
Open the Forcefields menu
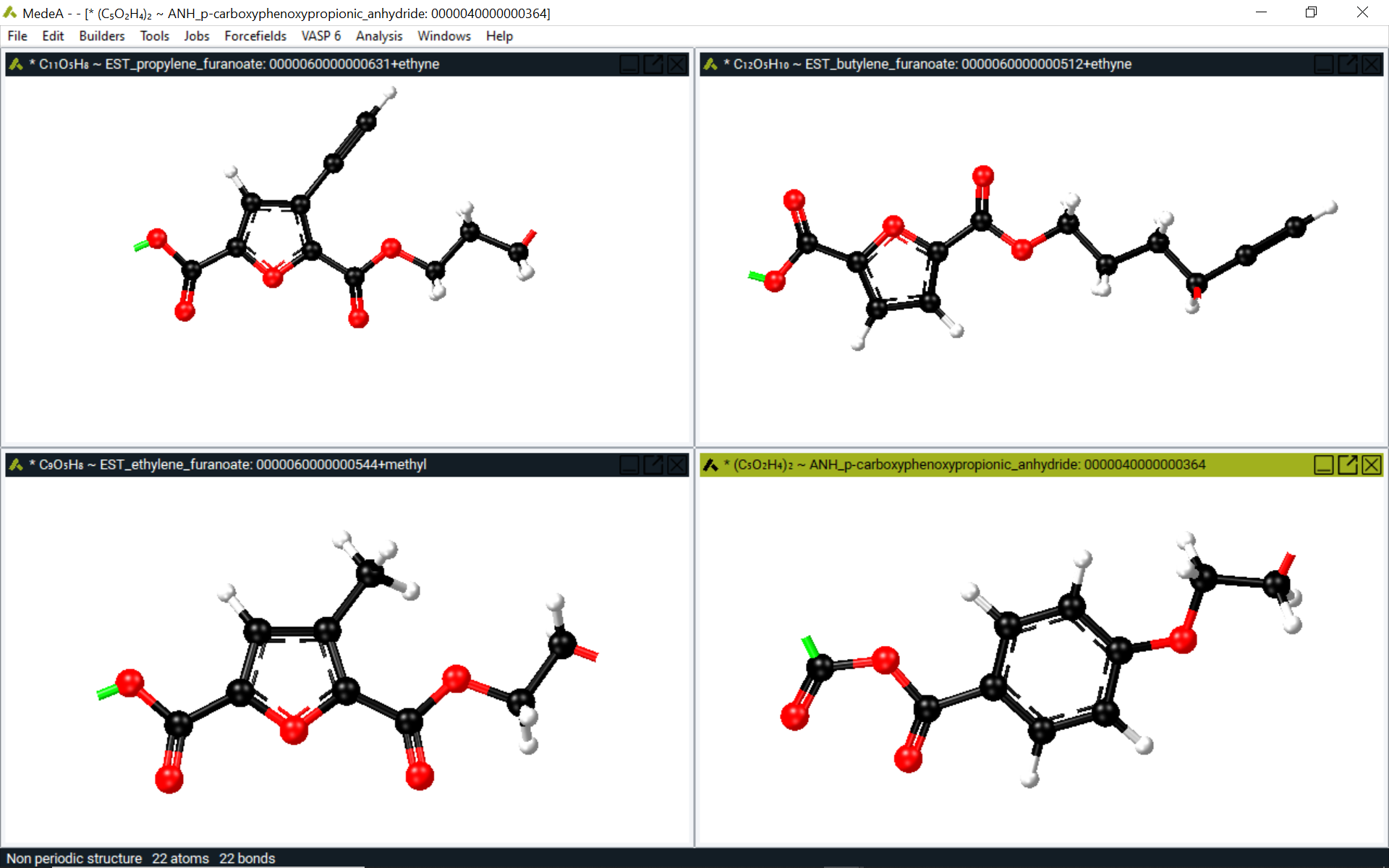tap(255, 36)
